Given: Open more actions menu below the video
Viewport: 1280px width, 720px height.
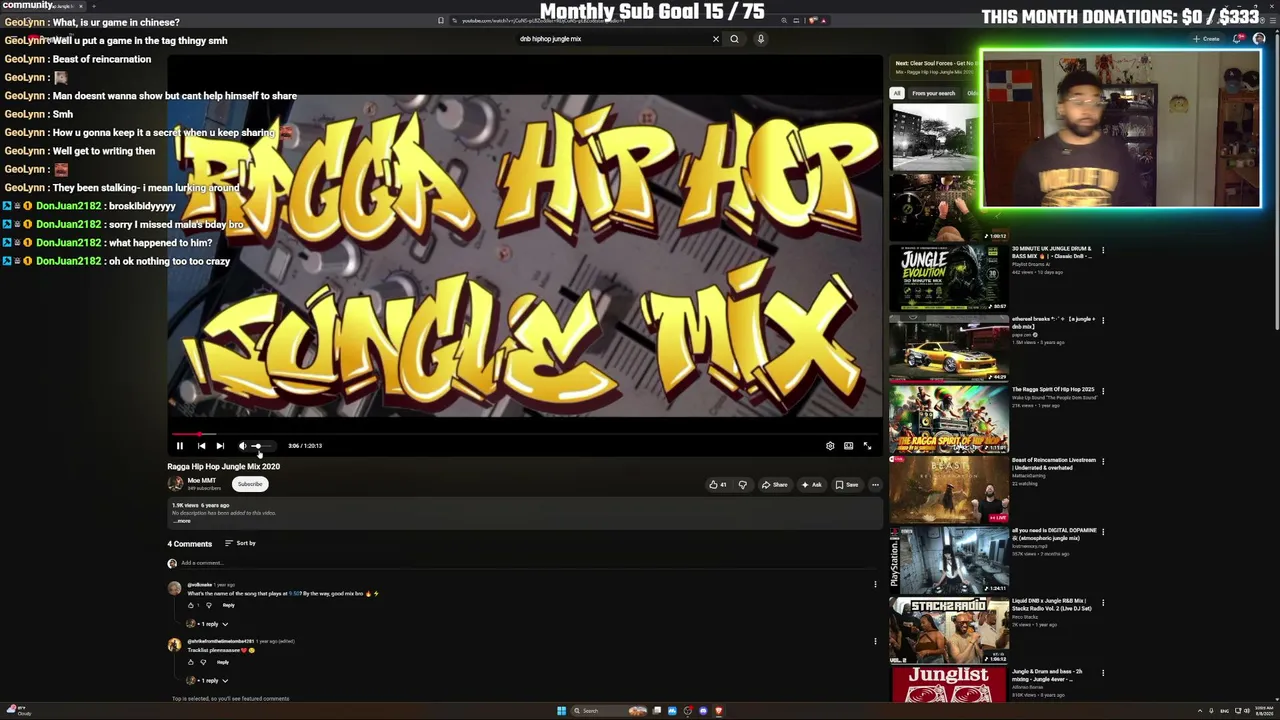Looking at the screenshot, I should 875,485.
